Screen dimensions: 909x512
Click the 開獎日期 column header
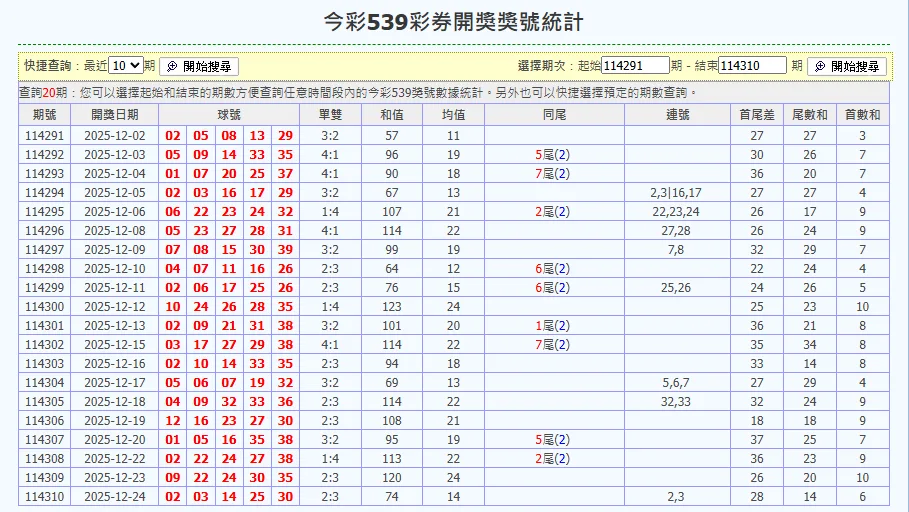[114, 115]
